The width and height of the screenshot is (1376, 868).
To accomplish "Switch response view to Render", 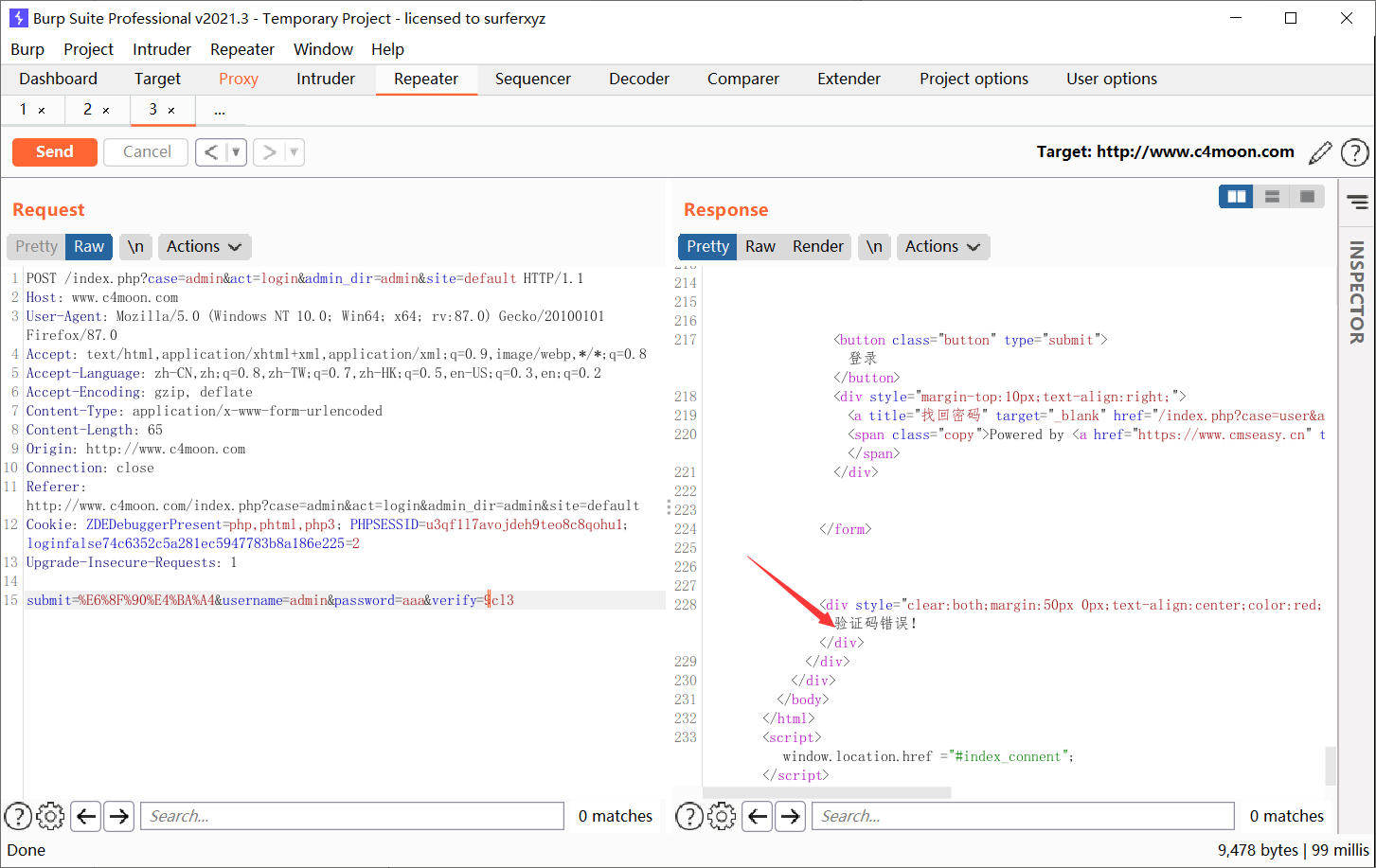I will coord(818,247).
